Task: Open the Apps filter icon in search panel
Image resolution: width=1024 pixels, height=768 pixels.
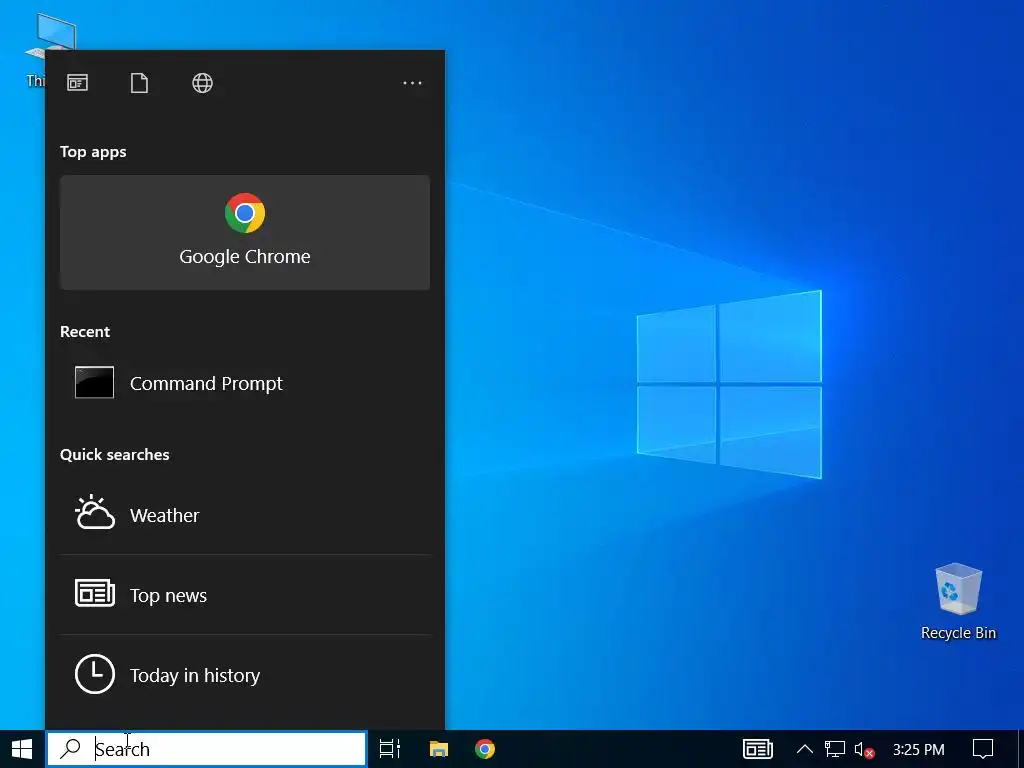Action: coord(77,83)
